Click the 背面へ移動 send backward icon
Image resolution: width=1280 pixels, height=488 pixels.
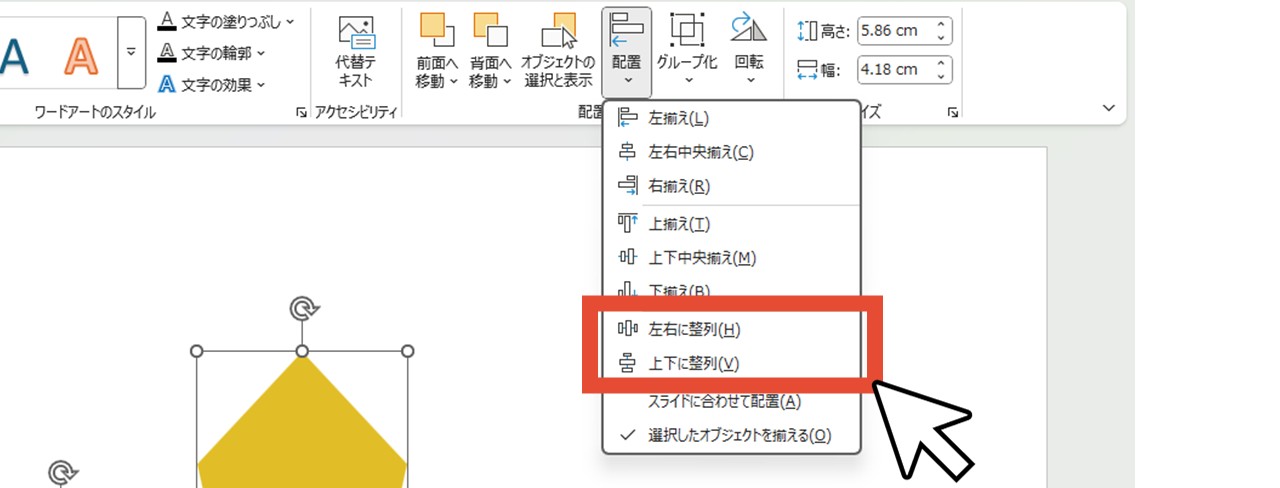pos(490,31)
